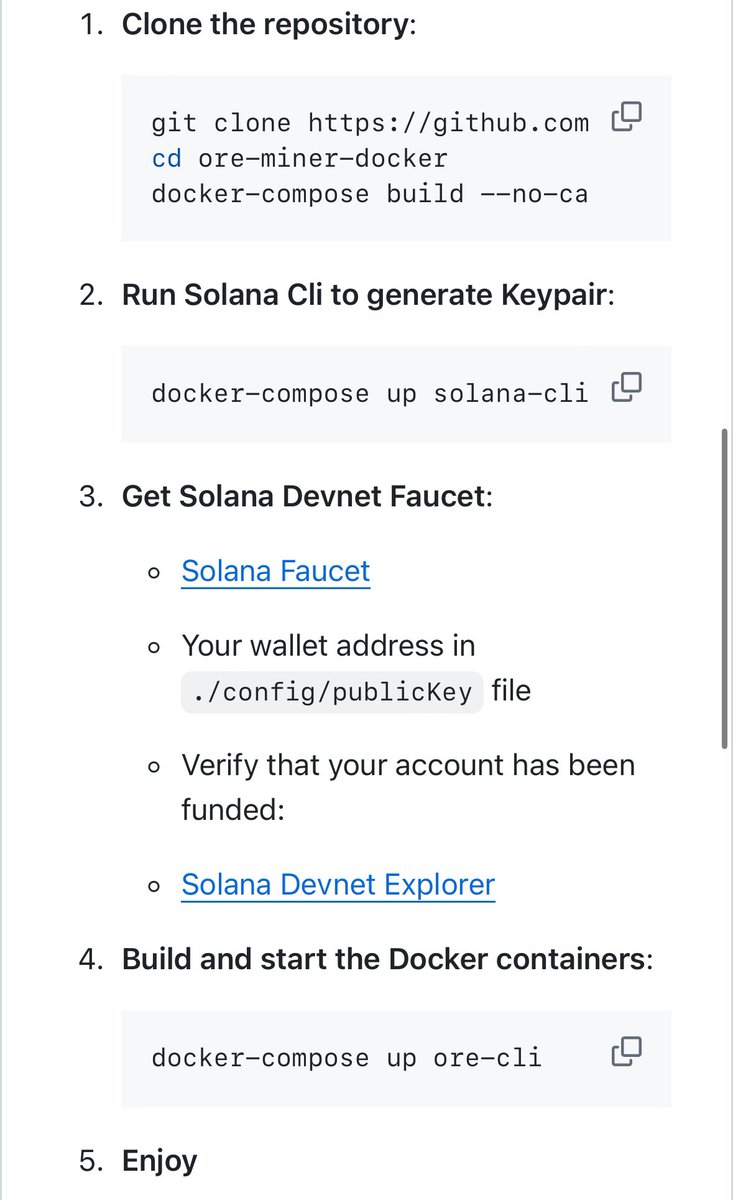Click the Clone the repository heading

point(266,24)
